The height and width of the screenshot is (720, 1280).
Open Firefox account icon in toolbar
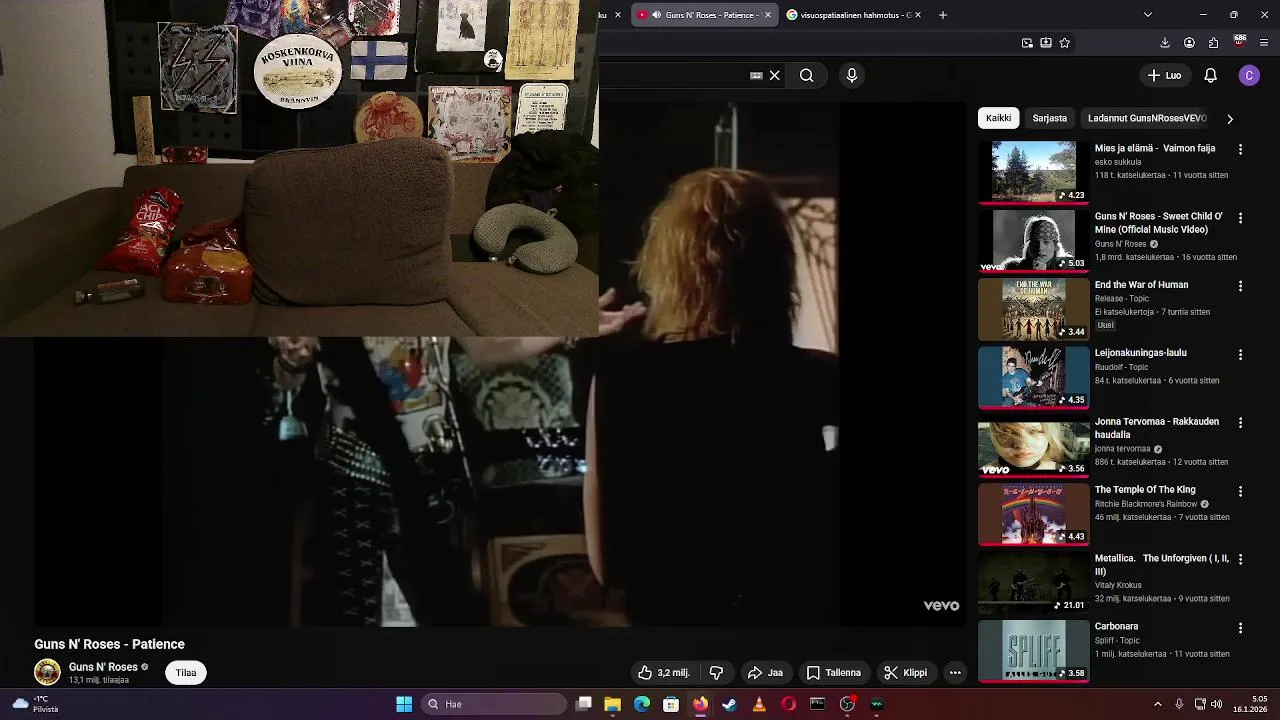(x=1189, y=43)
